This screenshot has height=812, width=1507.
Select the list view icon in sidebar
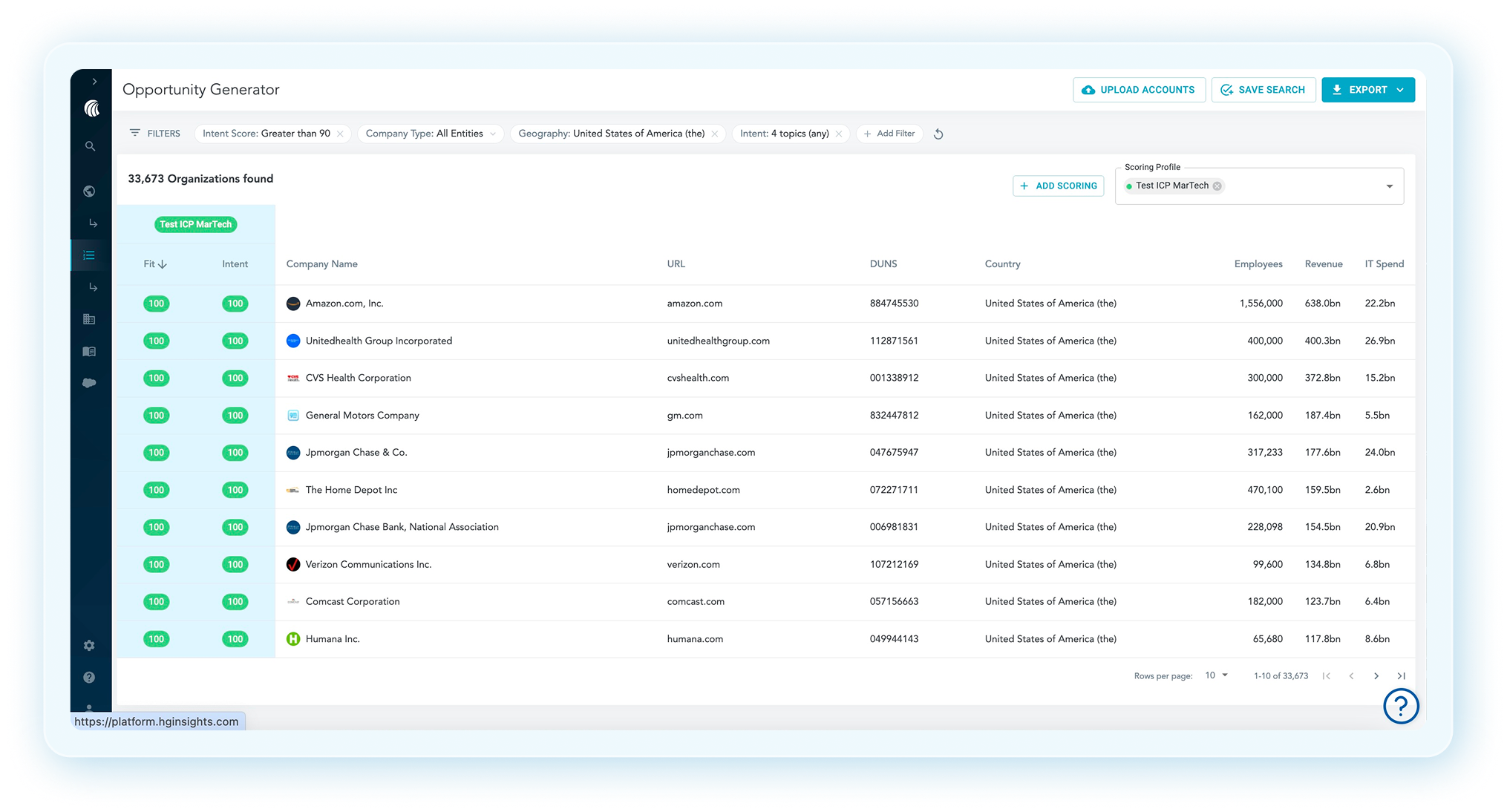coord(89,255)
